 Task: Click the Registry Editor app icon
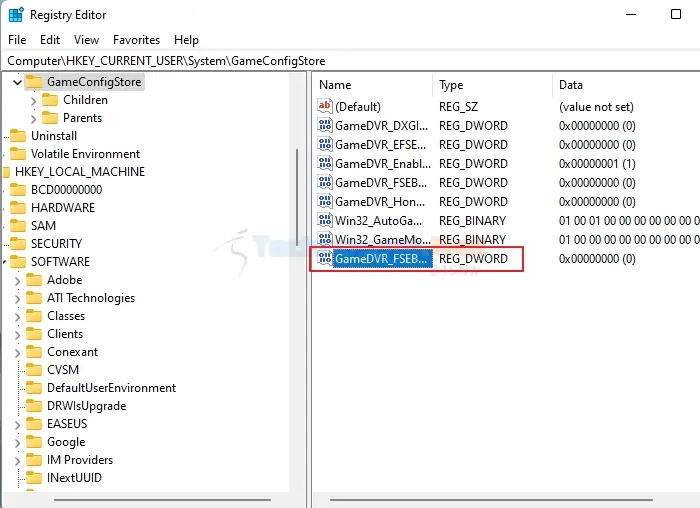[16, 15]
